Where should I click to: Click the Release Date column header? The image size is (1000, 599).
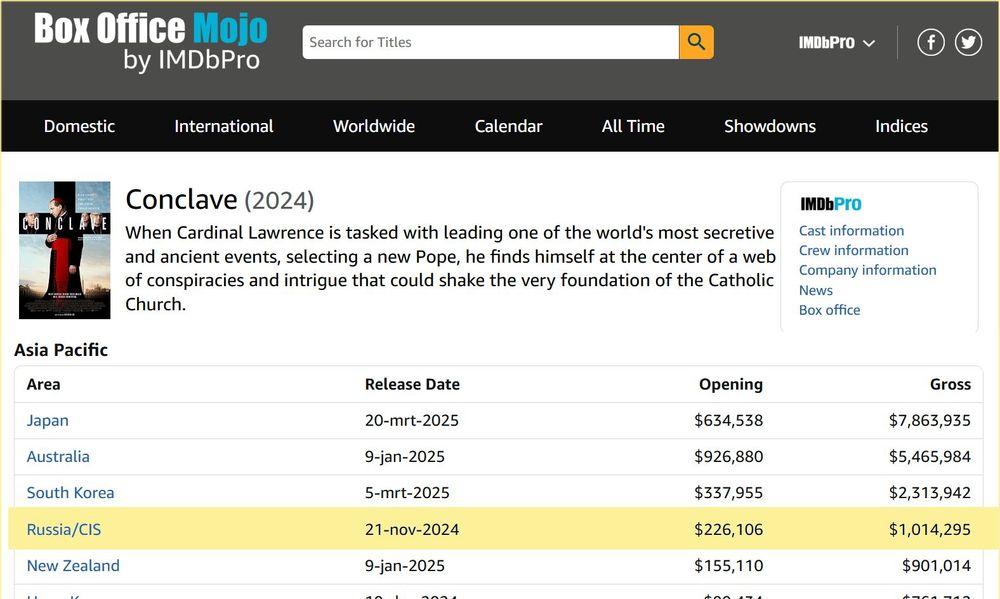coord(412,385)
